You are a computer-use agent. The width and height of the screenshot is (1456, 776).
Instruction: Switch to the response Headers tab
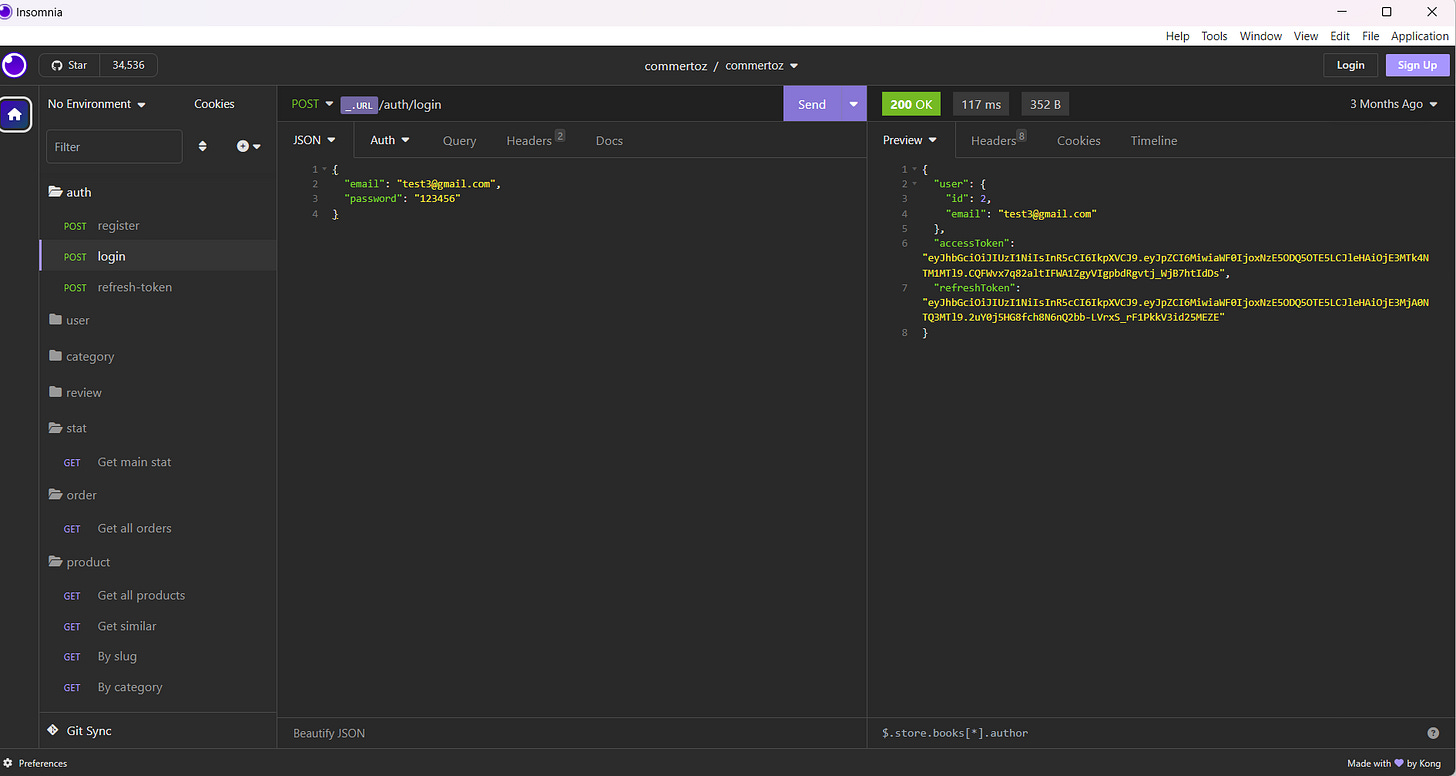(998, 141)
